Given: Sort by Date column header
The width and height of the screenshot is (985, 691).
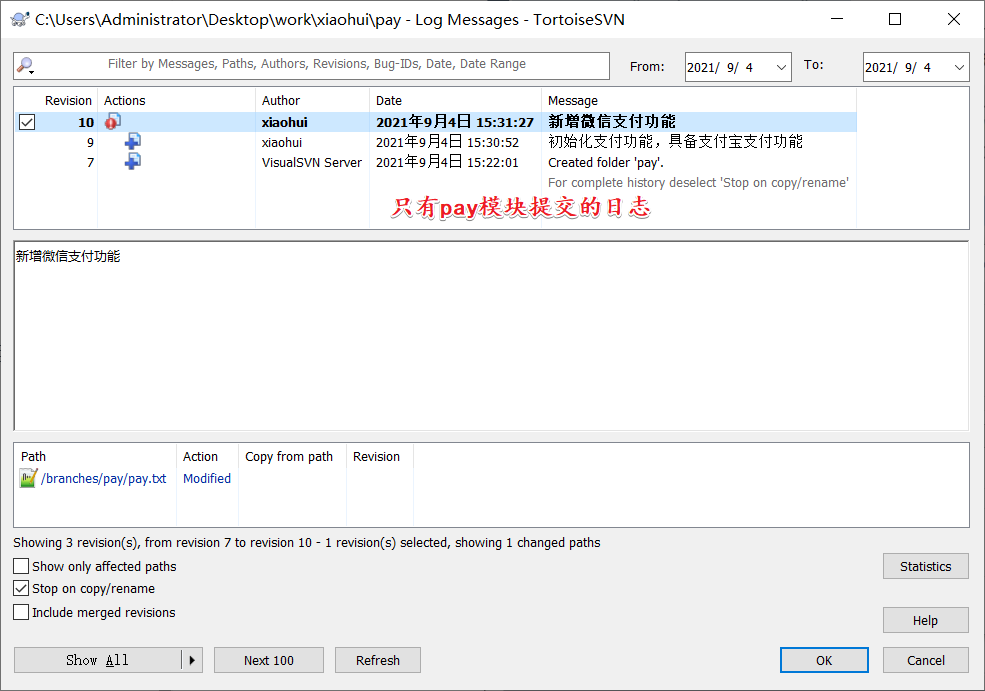Looking at the screenshot, I should pos(389,101).
